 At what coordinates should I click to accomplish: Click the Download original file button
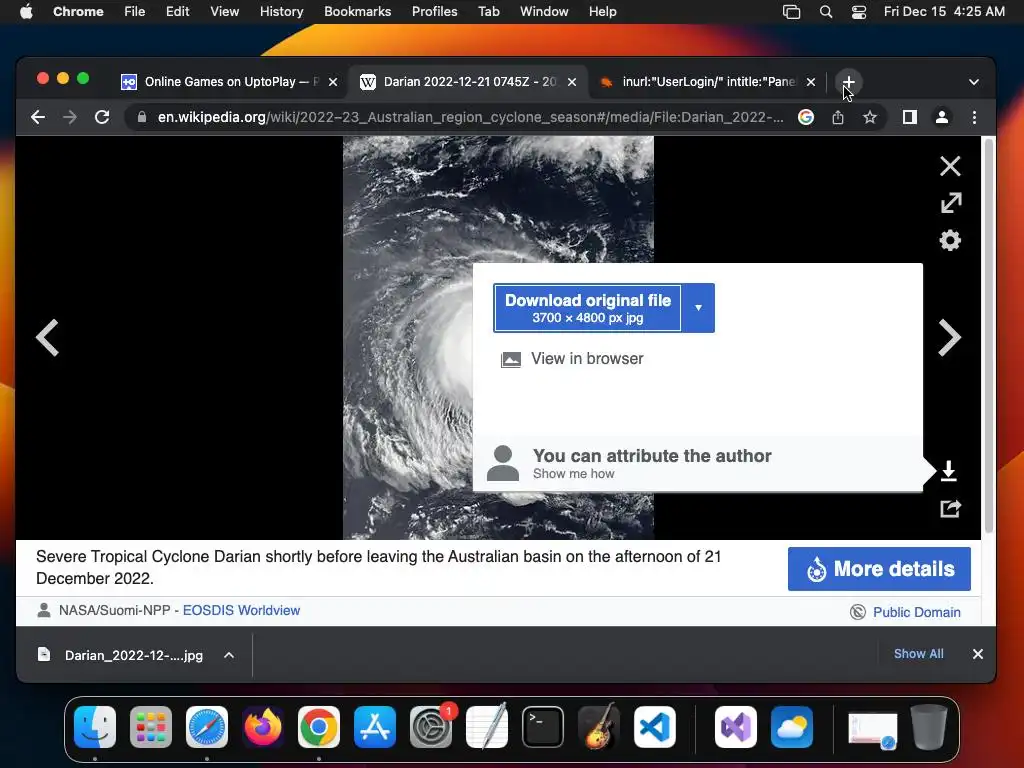587,308
